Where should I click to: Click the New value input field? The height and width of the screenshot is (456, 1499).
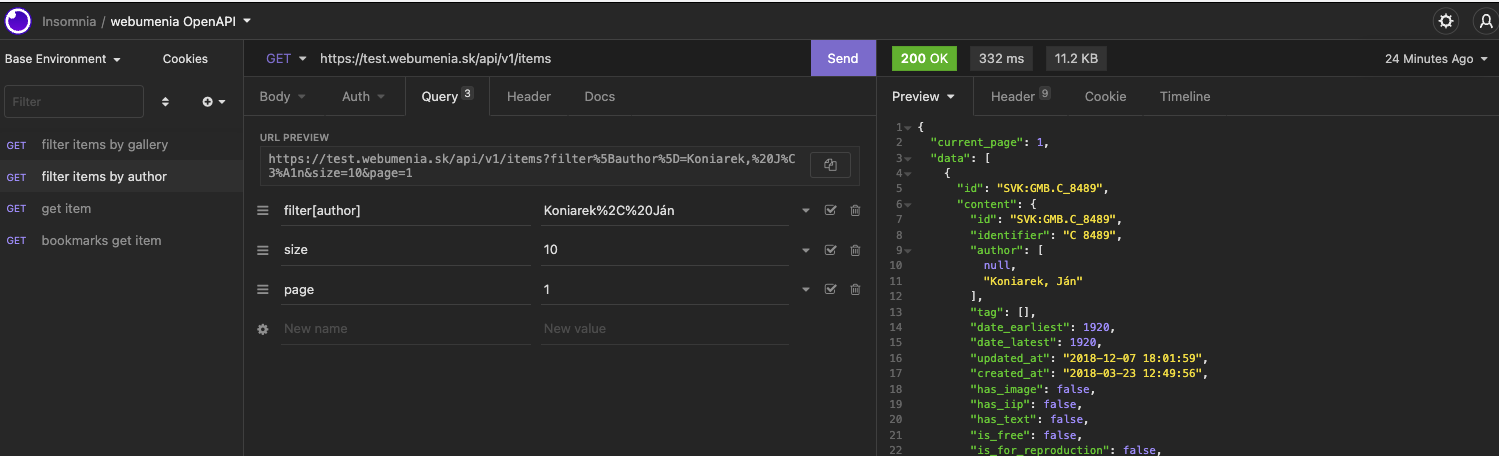tap(665, 329)
